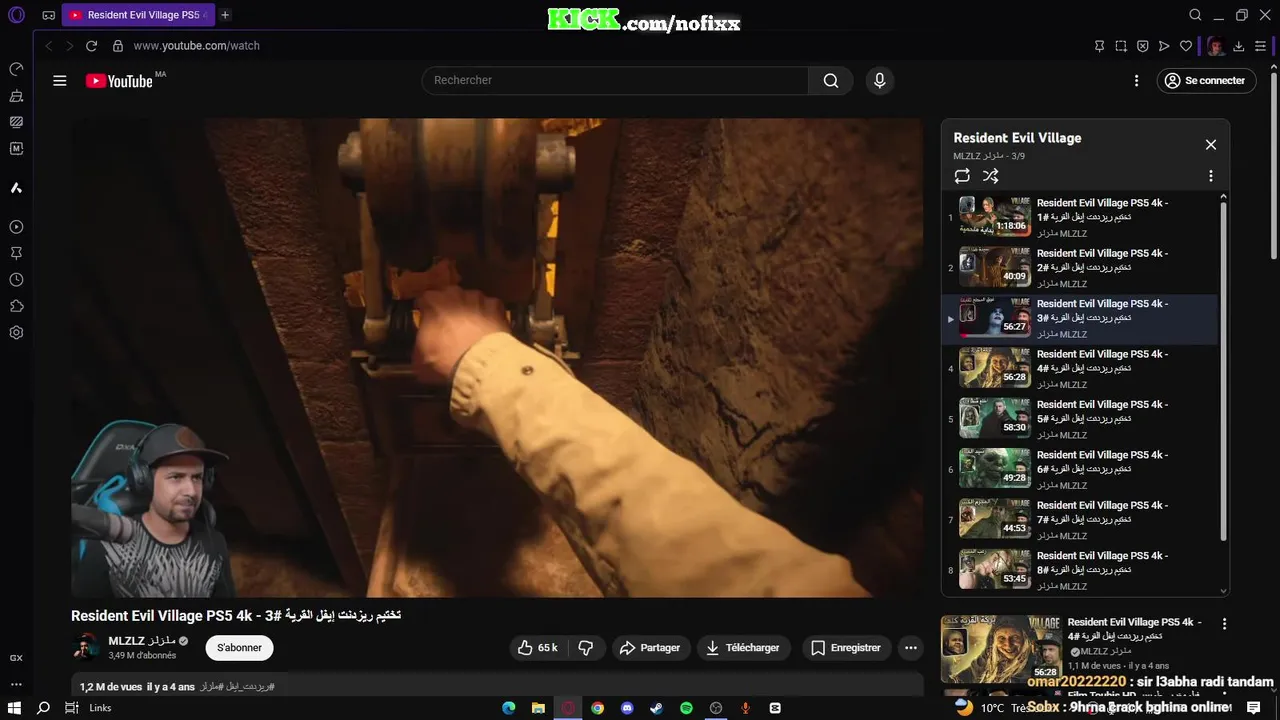Open MLZLZ channel avatar
The width and height of the screenshot is (1280, 720).
point(86,648)
